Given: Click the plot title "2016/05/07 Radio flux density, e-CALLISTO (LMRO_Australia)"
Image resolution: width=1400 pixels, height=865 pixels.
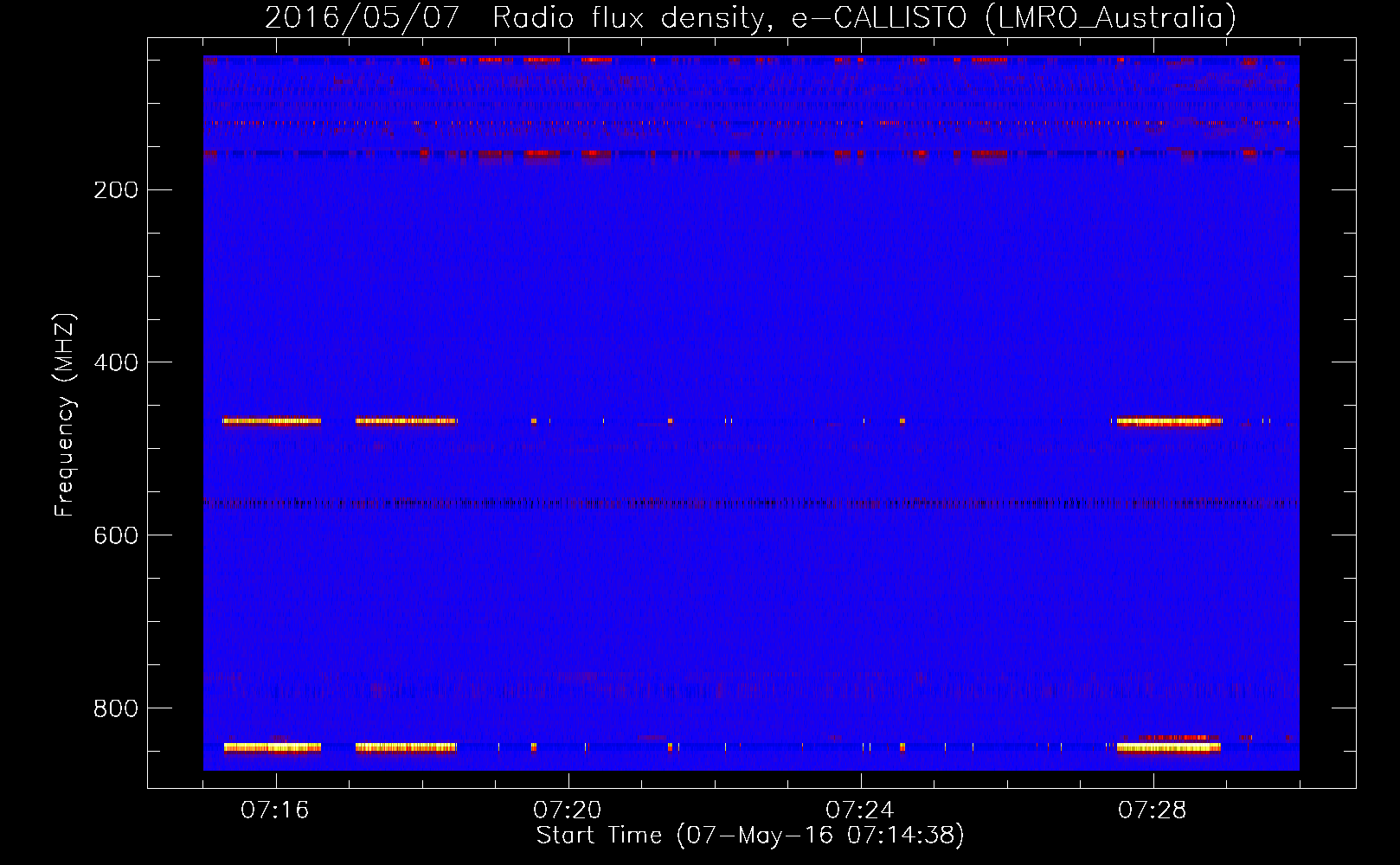Looking at the screenshot, I should (750, 17).
